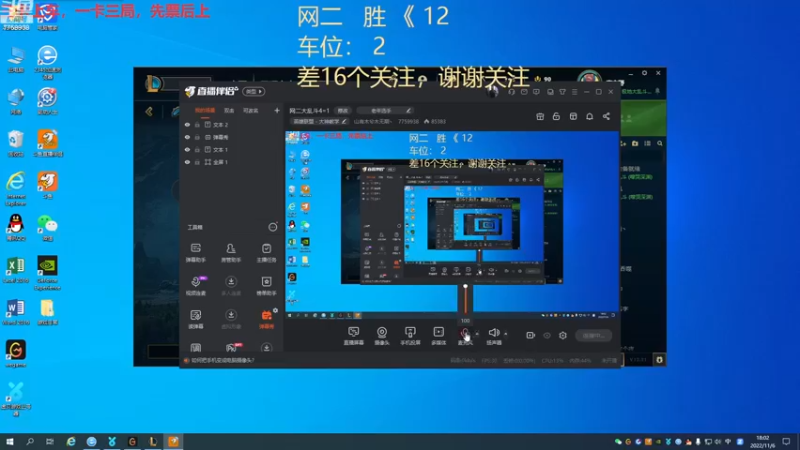This screenshot has width=800, height=450.
Task: Toggle visibility of the 文本 2 source
Action: point(187,124)
